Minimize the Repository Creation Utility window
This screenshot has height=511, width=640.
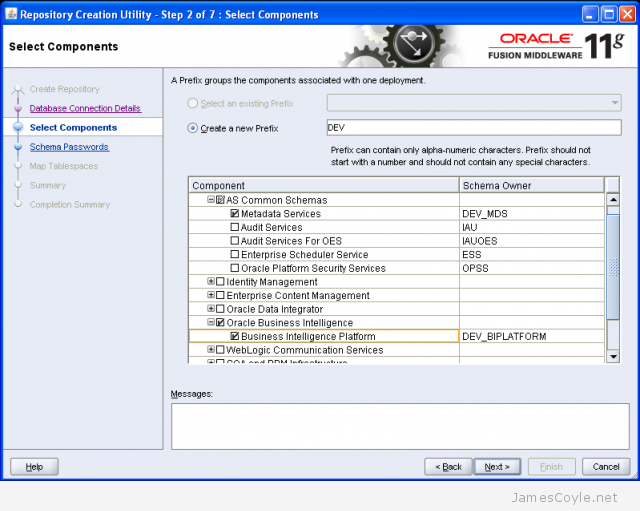click(x=590, y=14)
